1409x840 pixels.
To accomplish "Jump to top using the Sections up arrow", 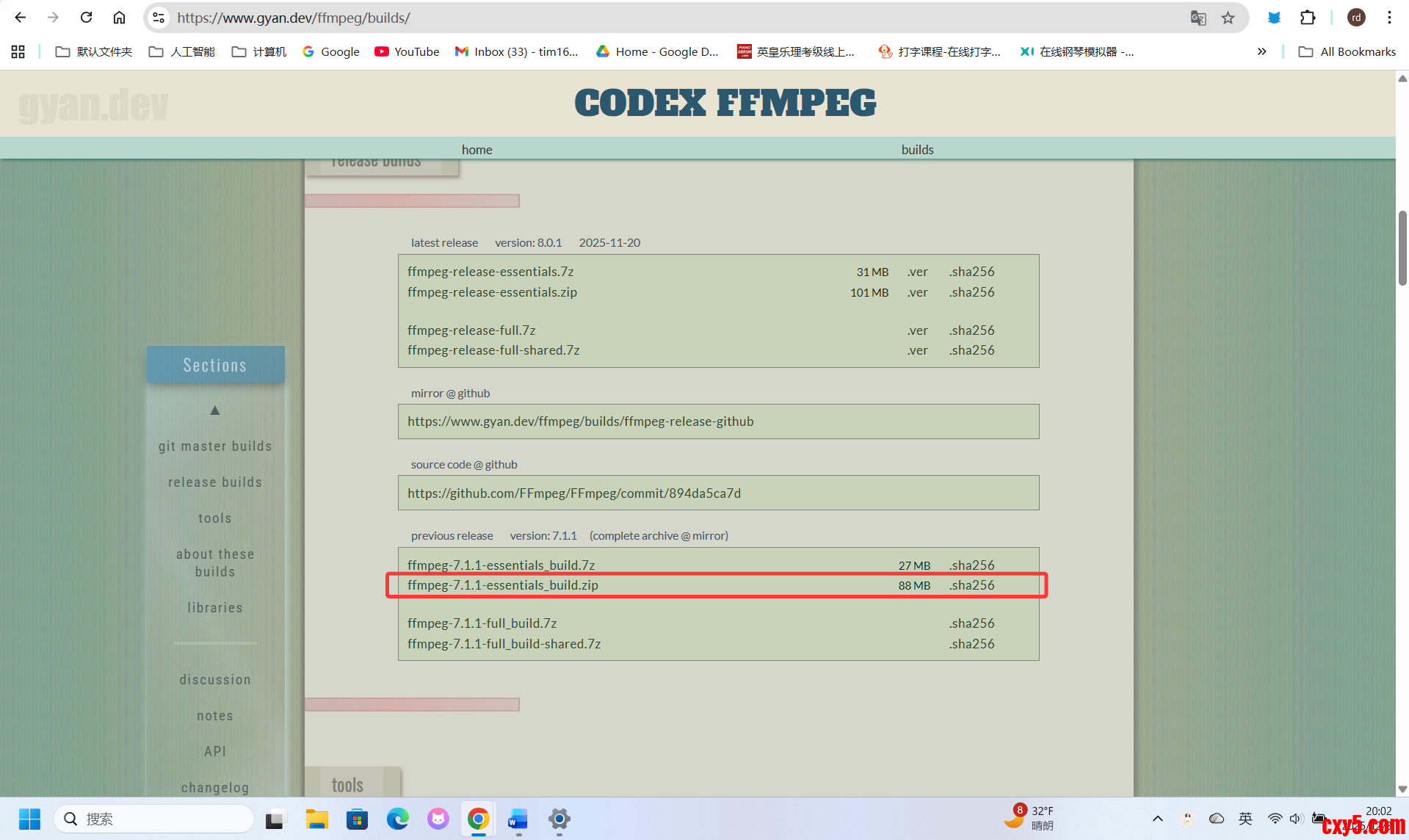I will [215, 410].
